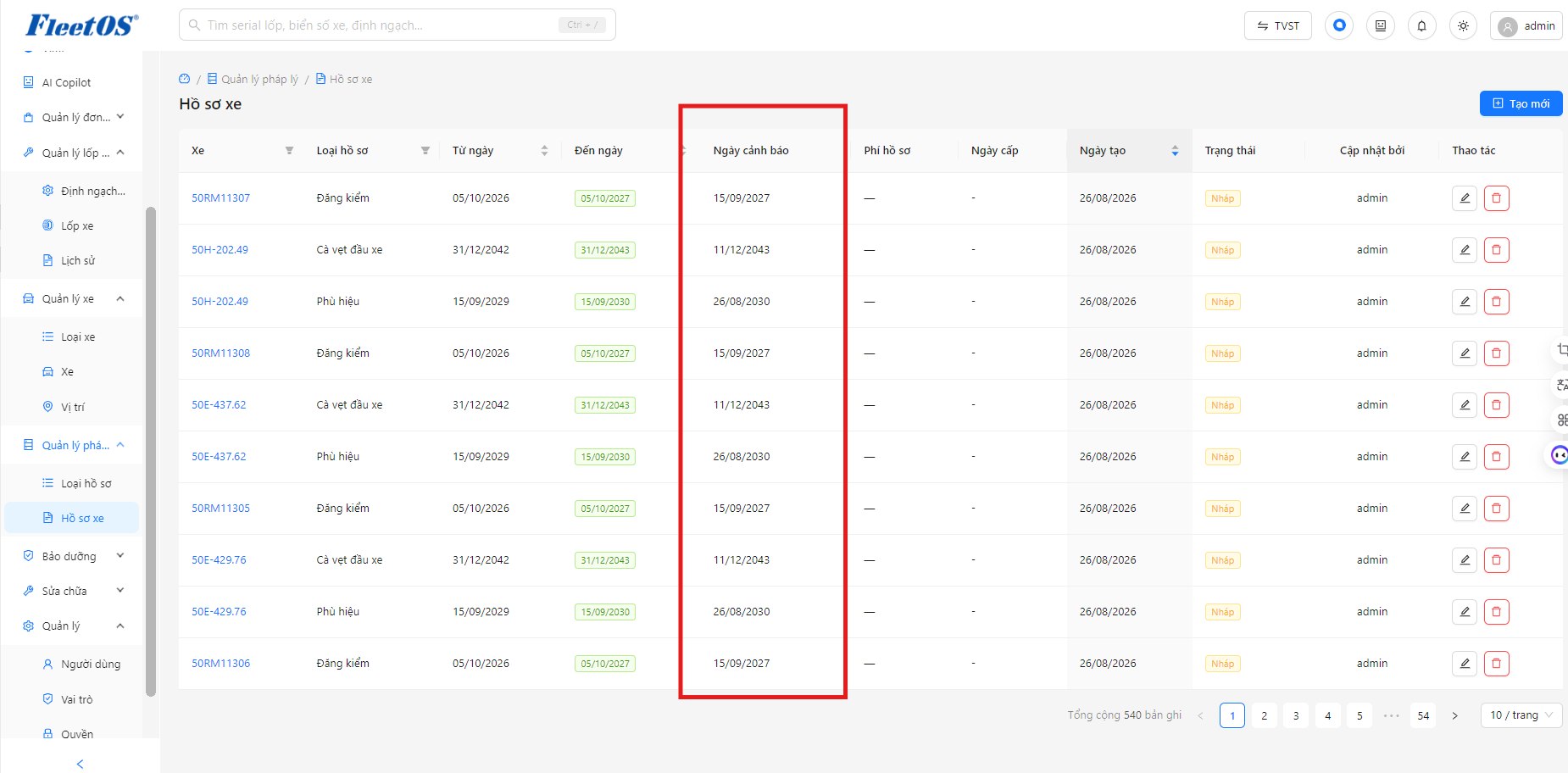Toggle the theme with sun icon

tap(1464, 25)
